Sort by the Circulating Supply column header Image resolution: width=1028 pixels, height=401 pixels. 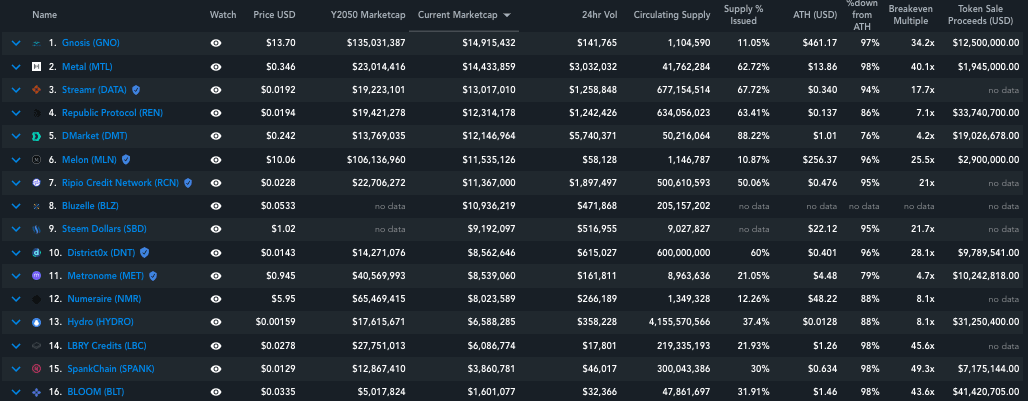(672, 14)
